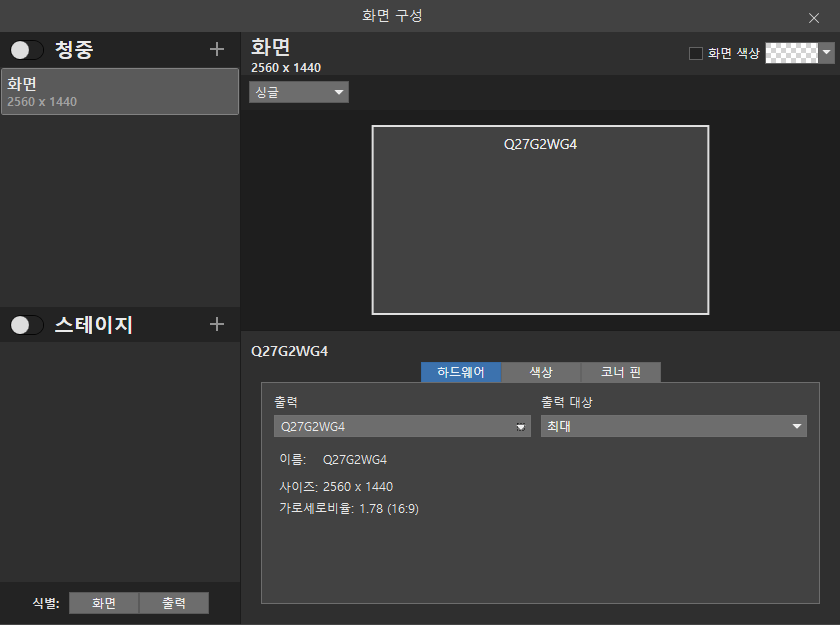Click the 2560 x 1440 text under 화면 heading
This screenshot has width=840, height=625.
tap(286, 68)
